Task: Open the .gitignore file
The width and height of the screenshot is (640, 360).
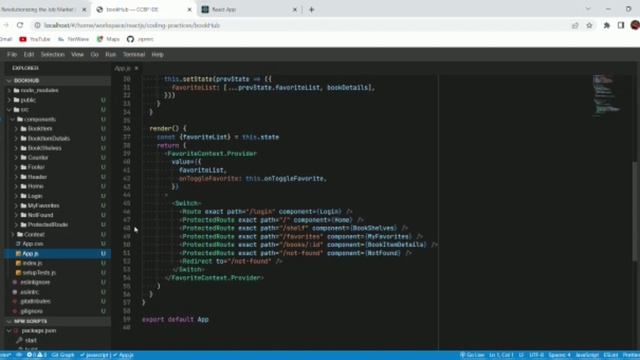Action: click(57, 311)
